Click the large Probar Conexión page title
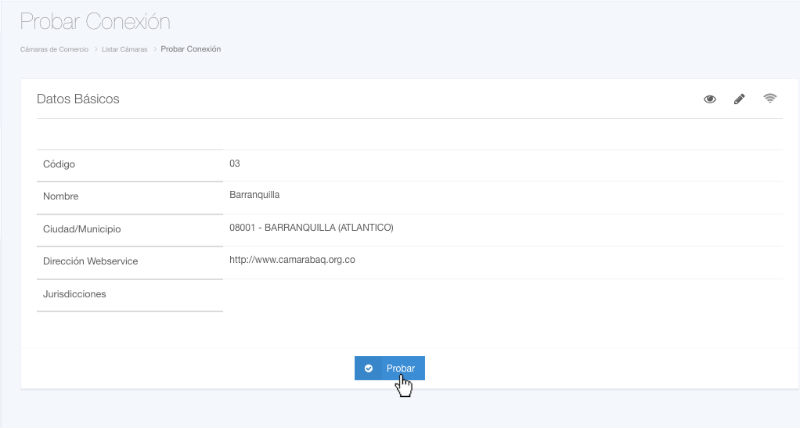 (95, 21)
